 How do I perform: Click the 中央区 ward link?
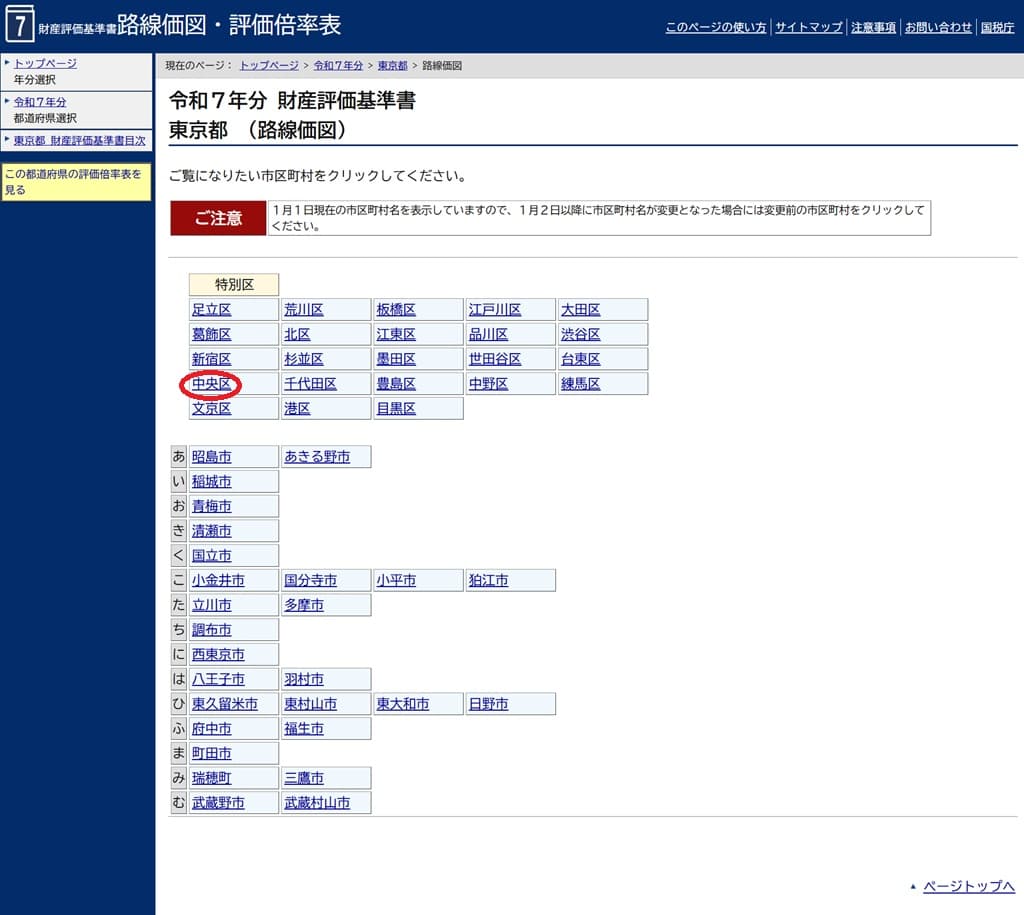click(212, 384)
